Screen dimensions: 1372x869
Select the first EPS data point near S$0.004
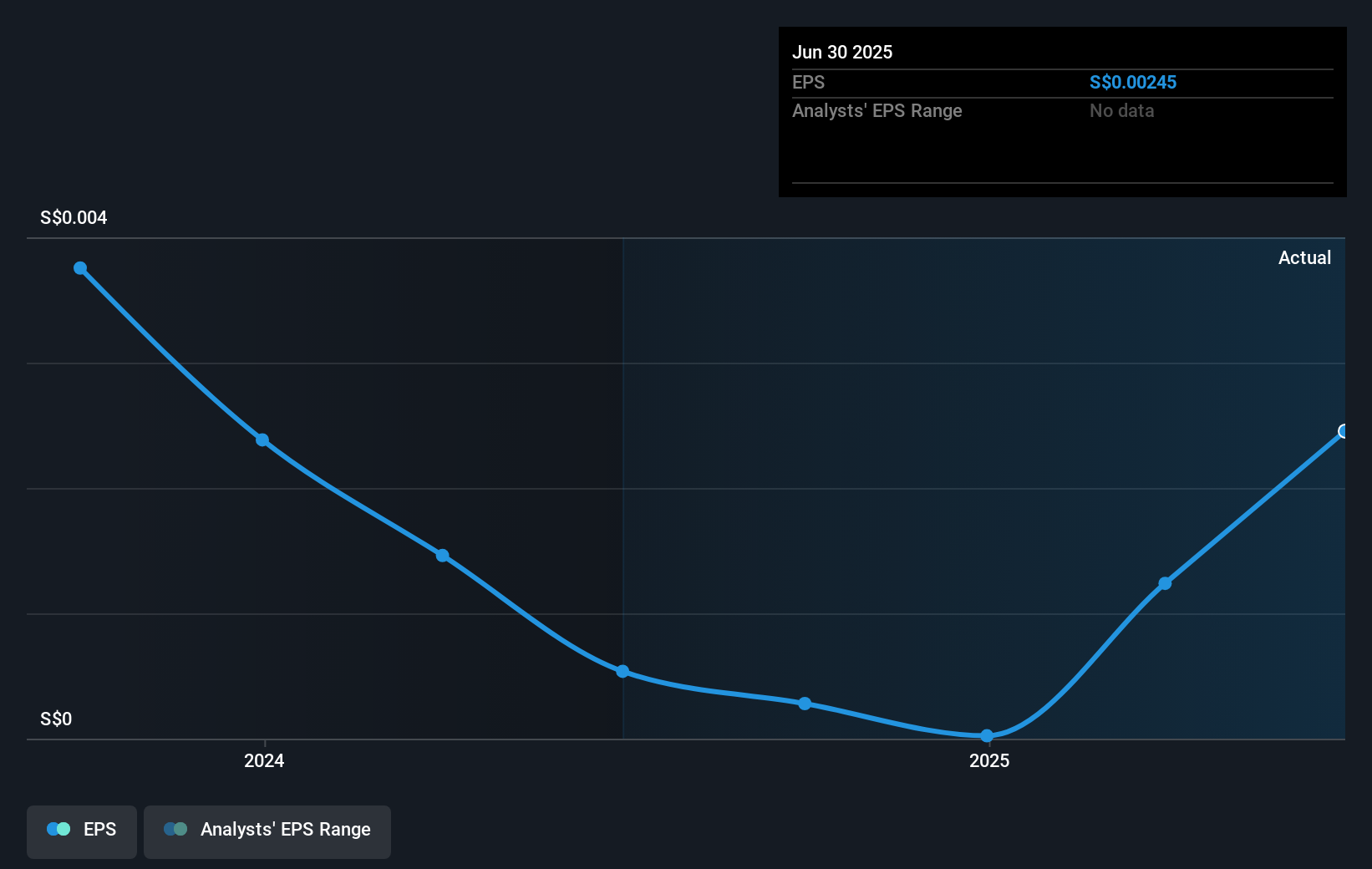pyautogui.click(x=80, y=268)
